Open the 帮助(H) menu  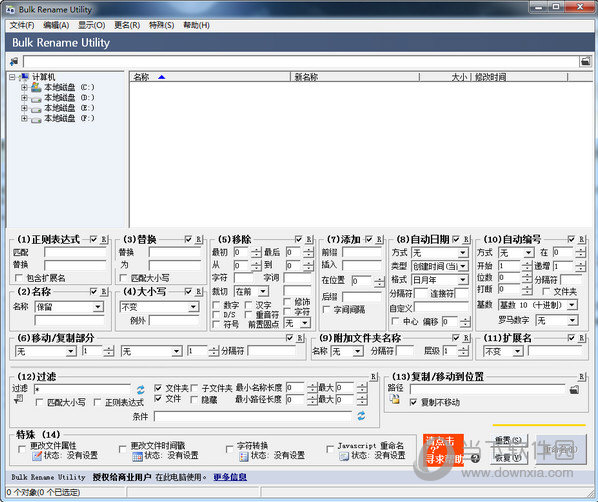pos(196,25)
